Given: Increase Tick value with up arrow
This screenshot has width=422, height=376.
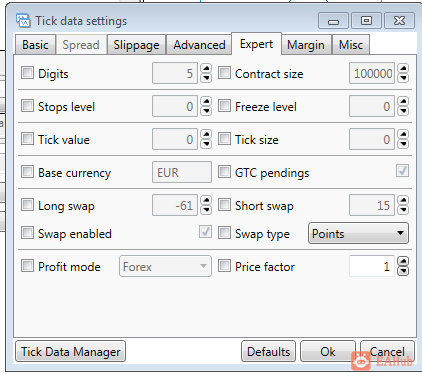Looking at the screenshot, I should tap(206, 134).
